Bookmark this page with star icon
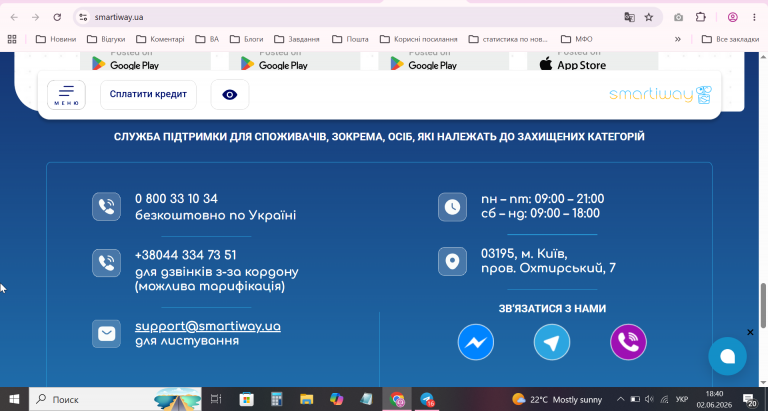The image size is (768, 411). (x=649, y=17)
